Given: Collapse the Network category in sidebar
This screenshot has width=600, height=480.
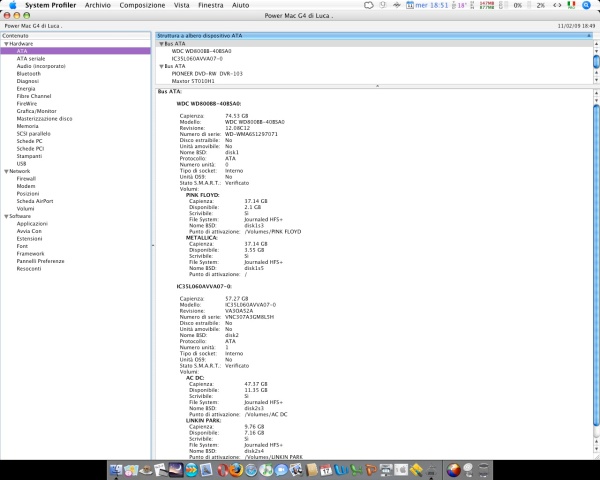Looking at the screenshot, I should 6,171.
